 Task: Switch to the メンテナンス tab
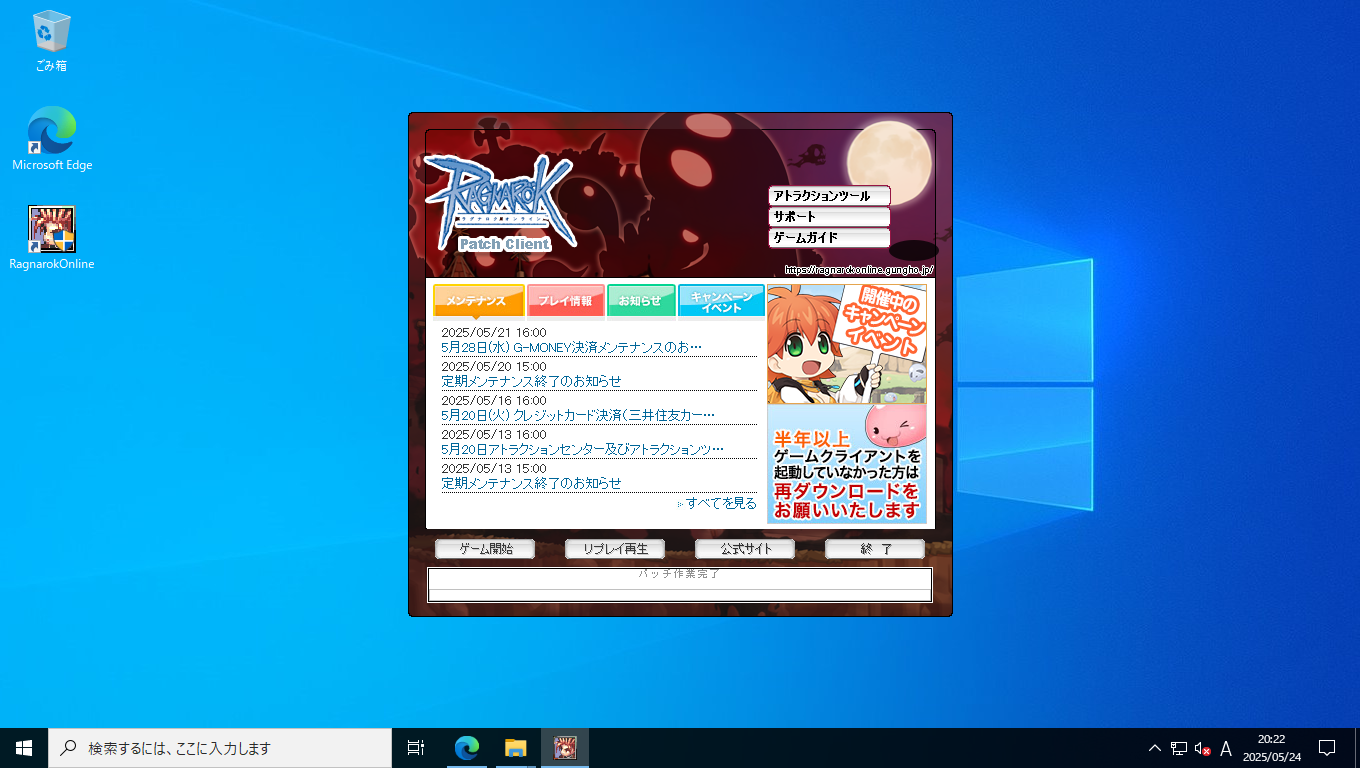click(478, 301)
